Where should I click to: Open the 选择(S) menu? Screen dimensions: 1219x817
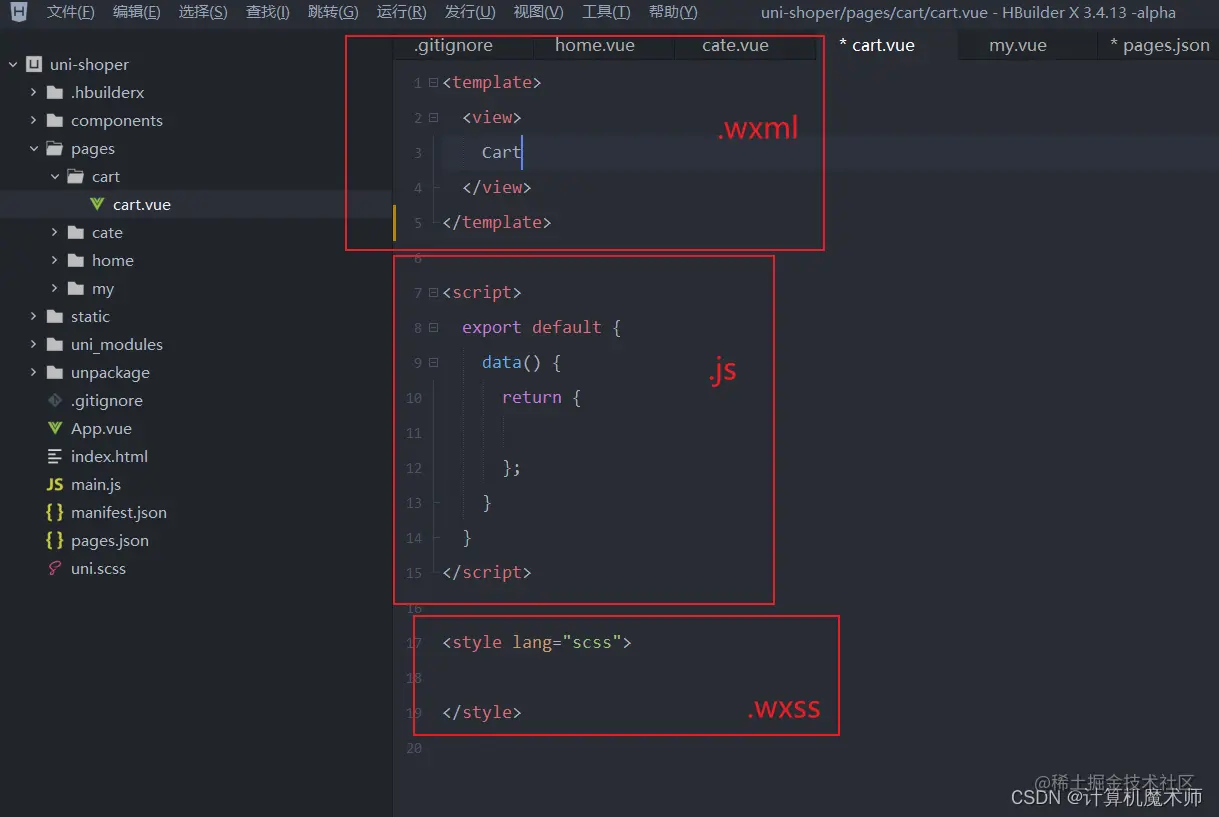203,12
